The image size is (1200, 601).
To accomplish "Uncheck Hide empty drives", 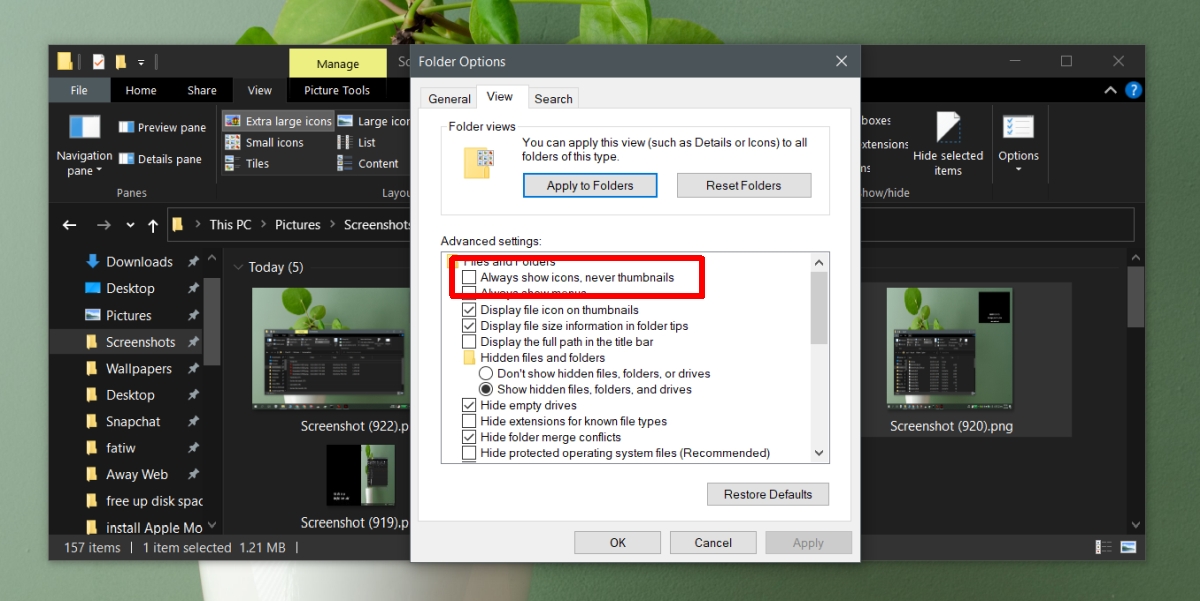I will (469, 405).
